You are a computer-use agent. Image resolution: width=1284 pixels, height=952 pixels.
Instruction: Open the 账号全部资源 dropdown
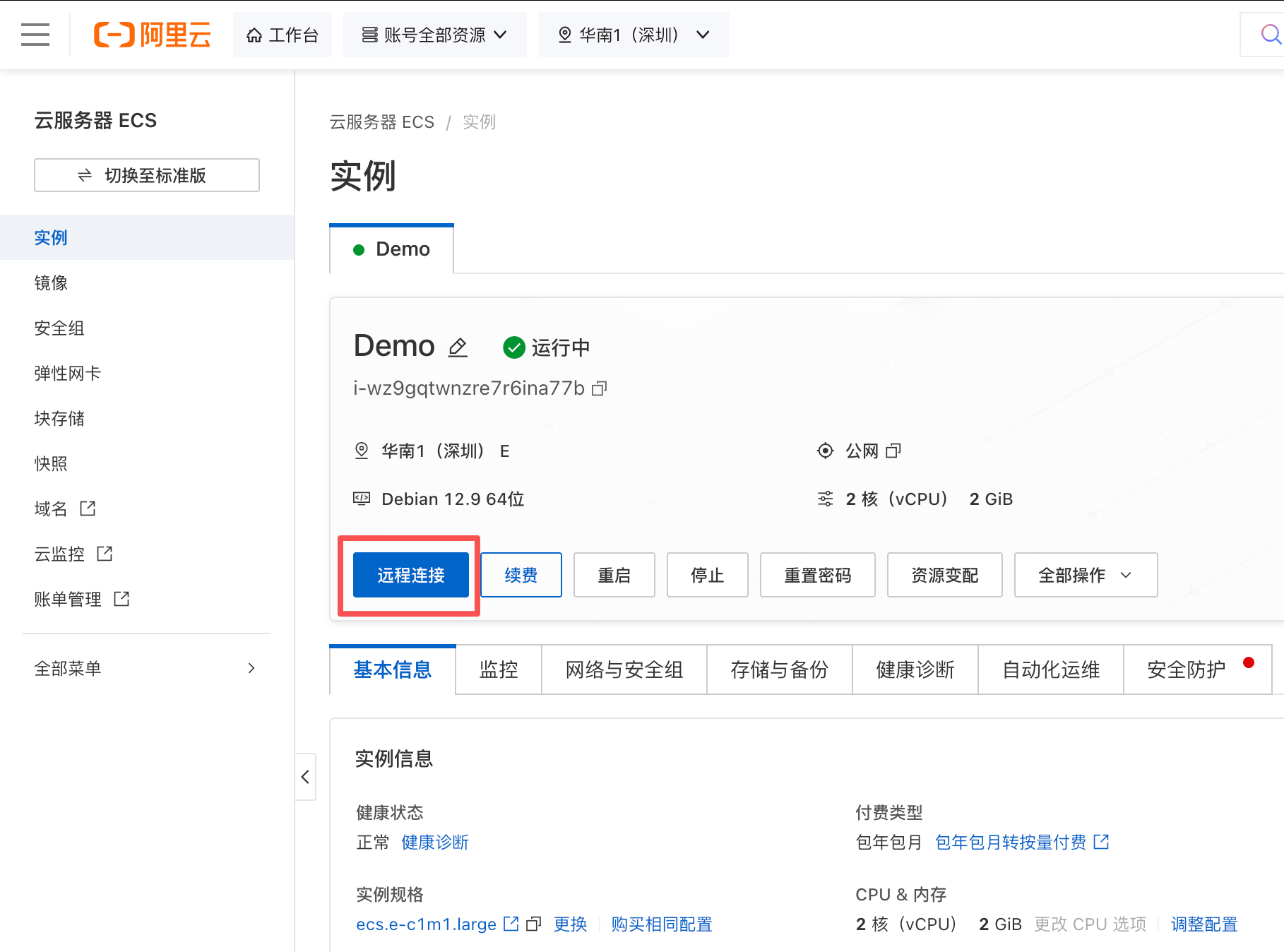[435, 35]
